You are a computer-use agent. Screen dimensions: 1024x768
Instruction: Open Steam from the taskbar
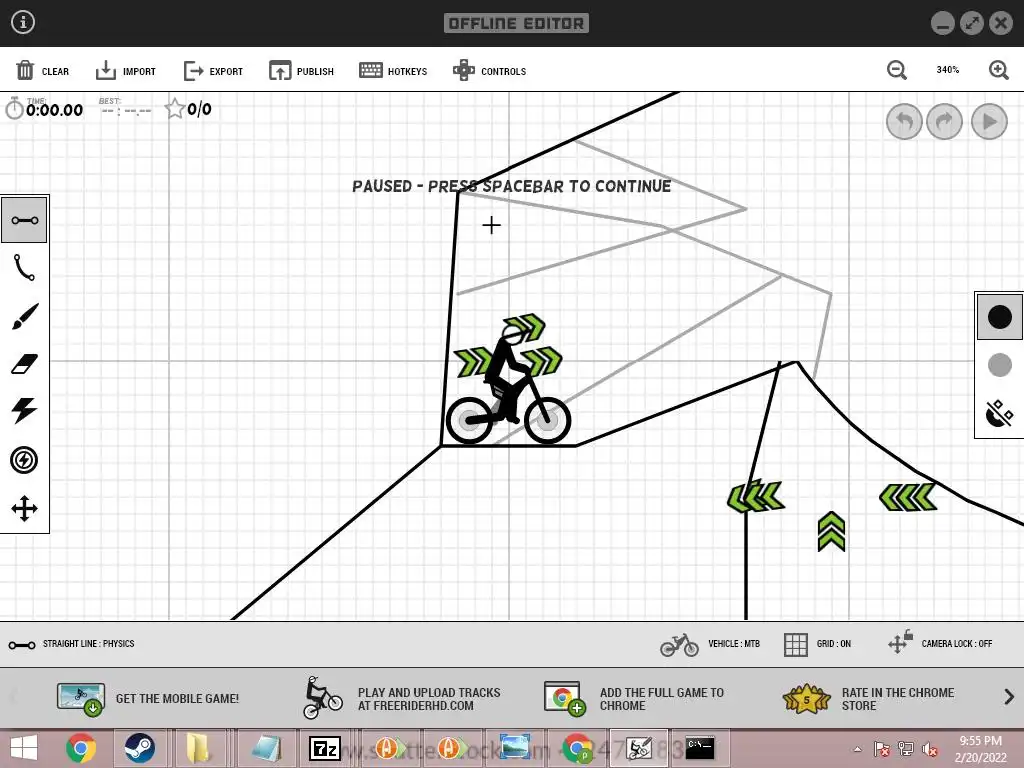140,748
